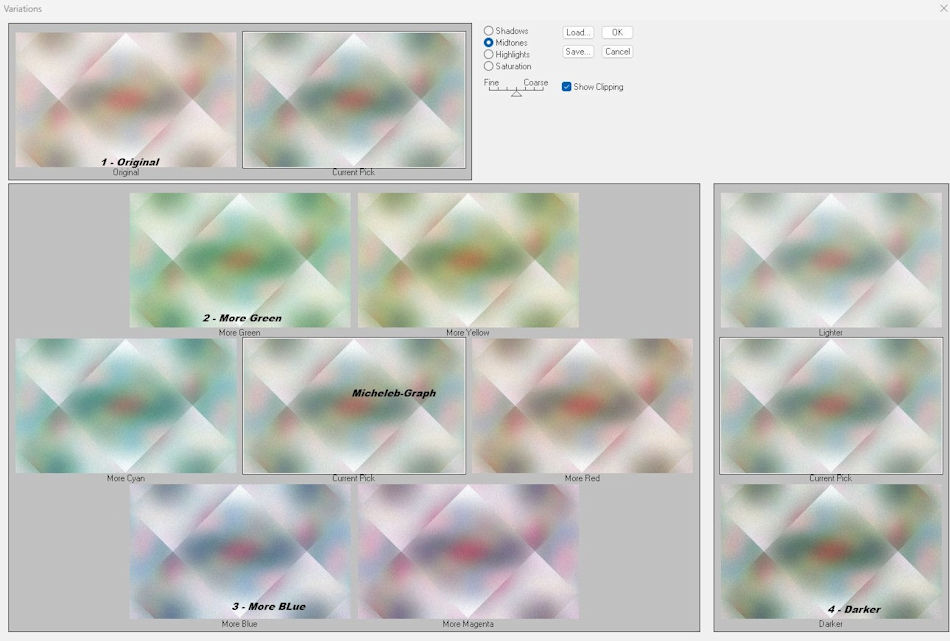Apply the More Cyan variation thumbnail

(x=126, y=405)
